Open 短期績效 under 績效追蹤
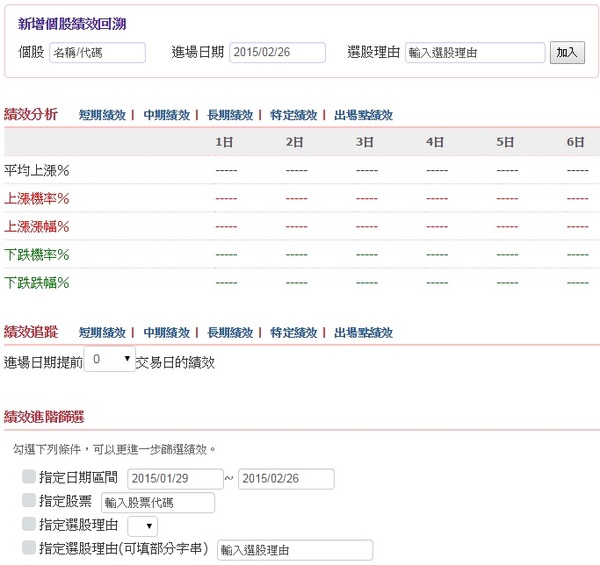The width and height of the screenshot is (600, 565). coord(102,332)
